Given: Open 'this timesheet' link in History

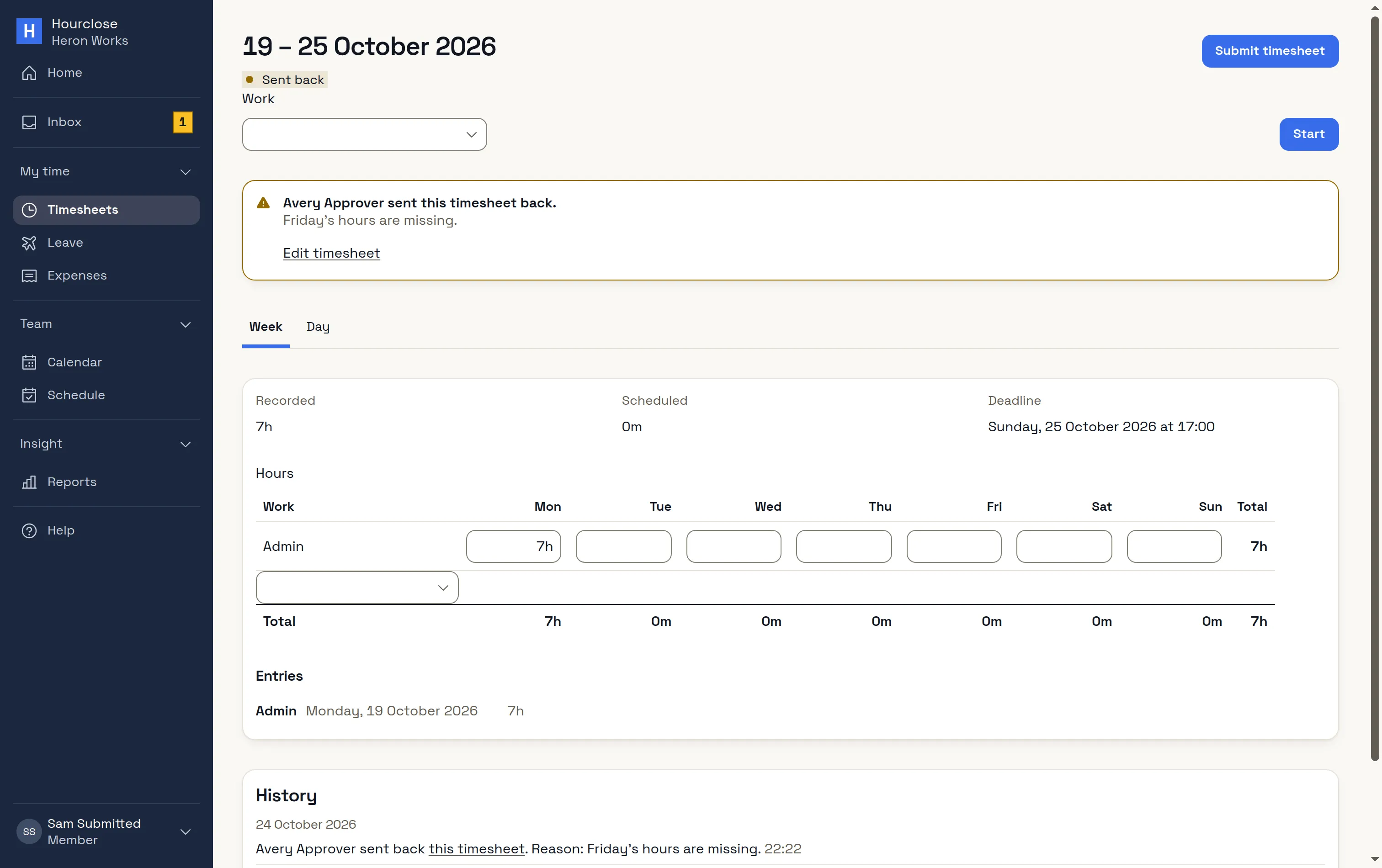Looking at the screenshot, I should pos(476,849).
